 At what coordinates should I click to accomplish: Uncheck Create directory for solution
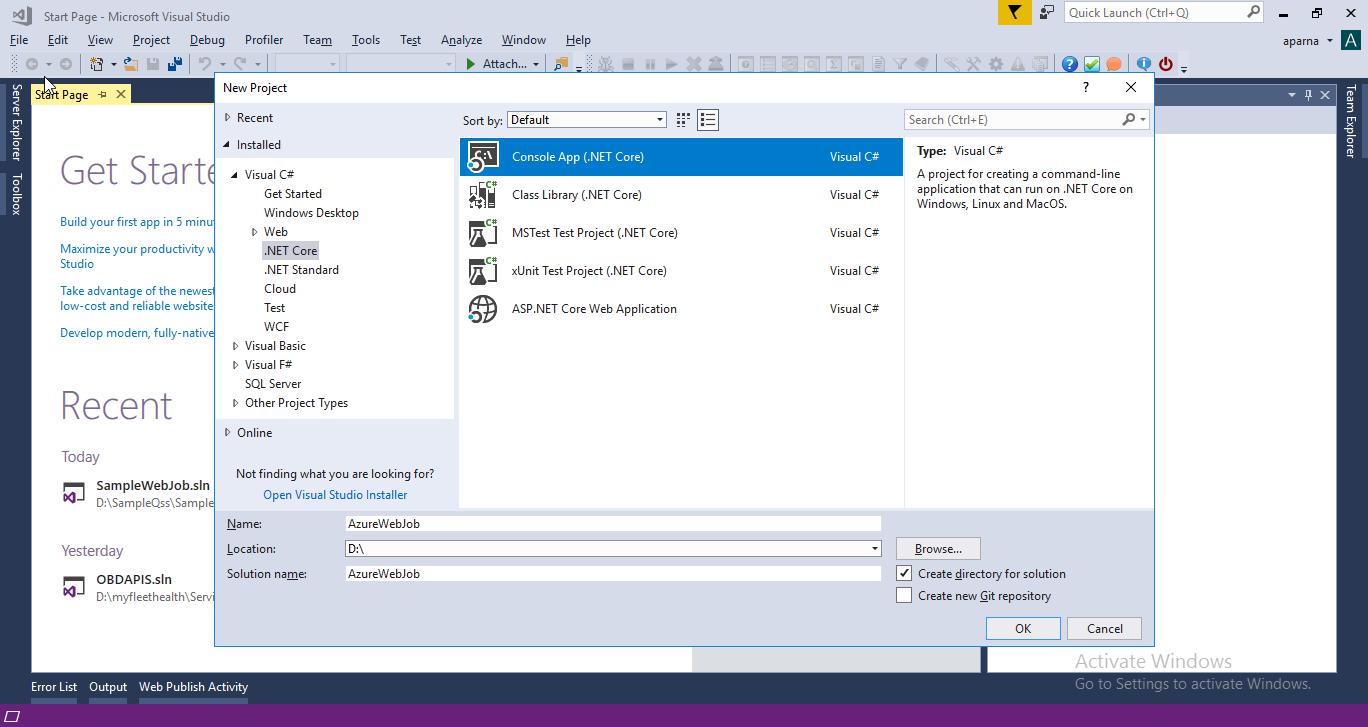(904, 574)
